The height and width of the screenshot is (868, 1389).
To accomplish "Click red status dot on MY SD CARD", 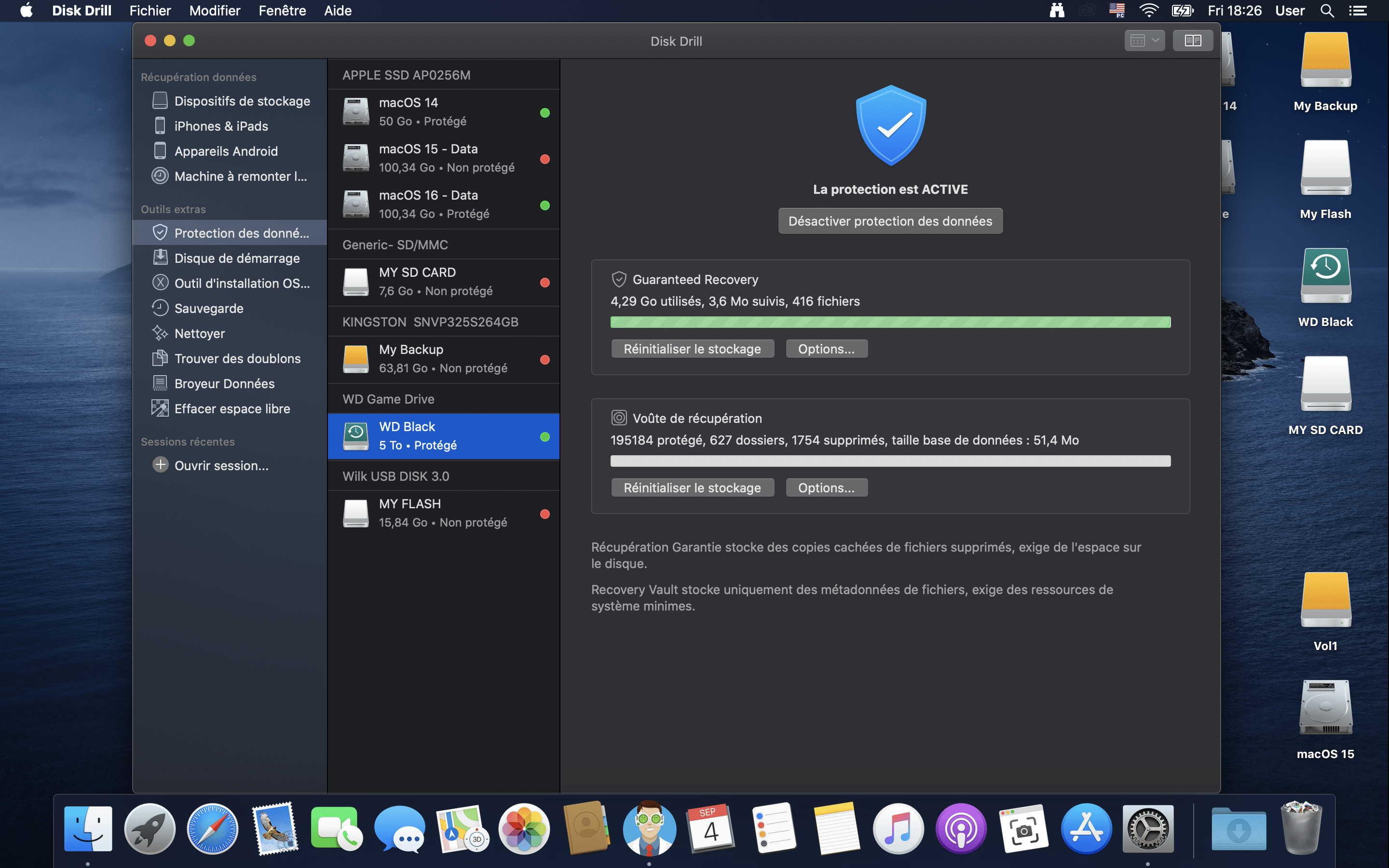I will (545, 283).
